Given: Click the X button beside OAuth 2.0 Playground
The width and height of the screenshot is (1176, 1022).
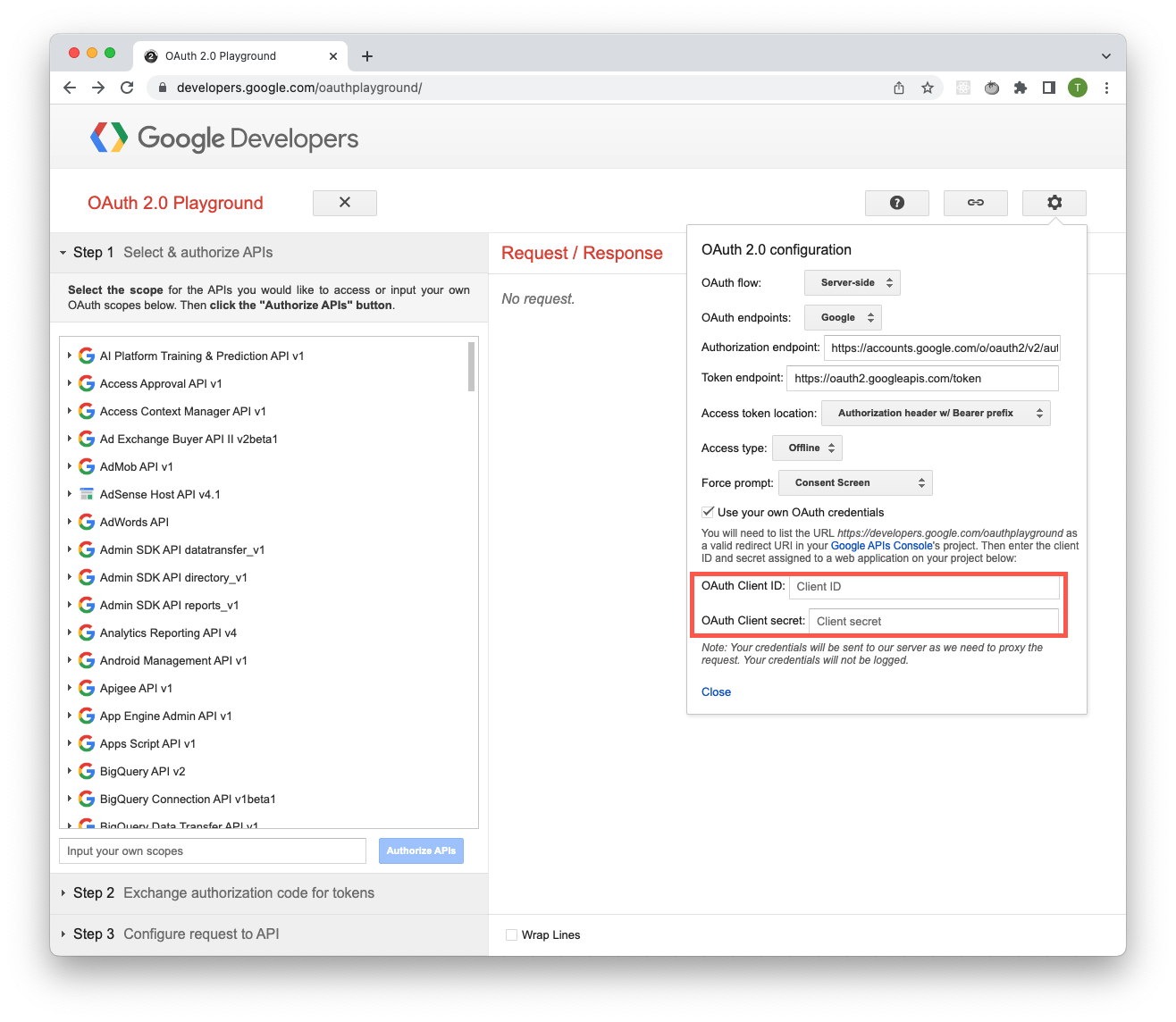Looking at the screenshot, I should [x=344, y=203].
